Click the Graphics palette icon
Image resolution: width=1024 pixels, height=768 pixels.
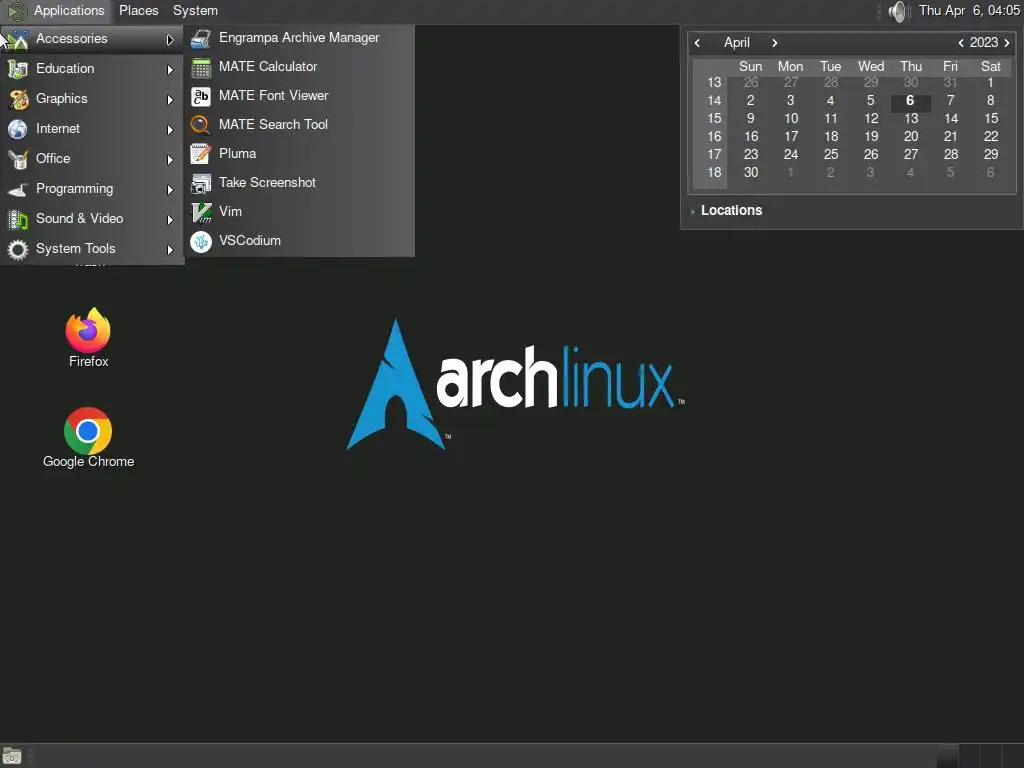pos(18,99)
